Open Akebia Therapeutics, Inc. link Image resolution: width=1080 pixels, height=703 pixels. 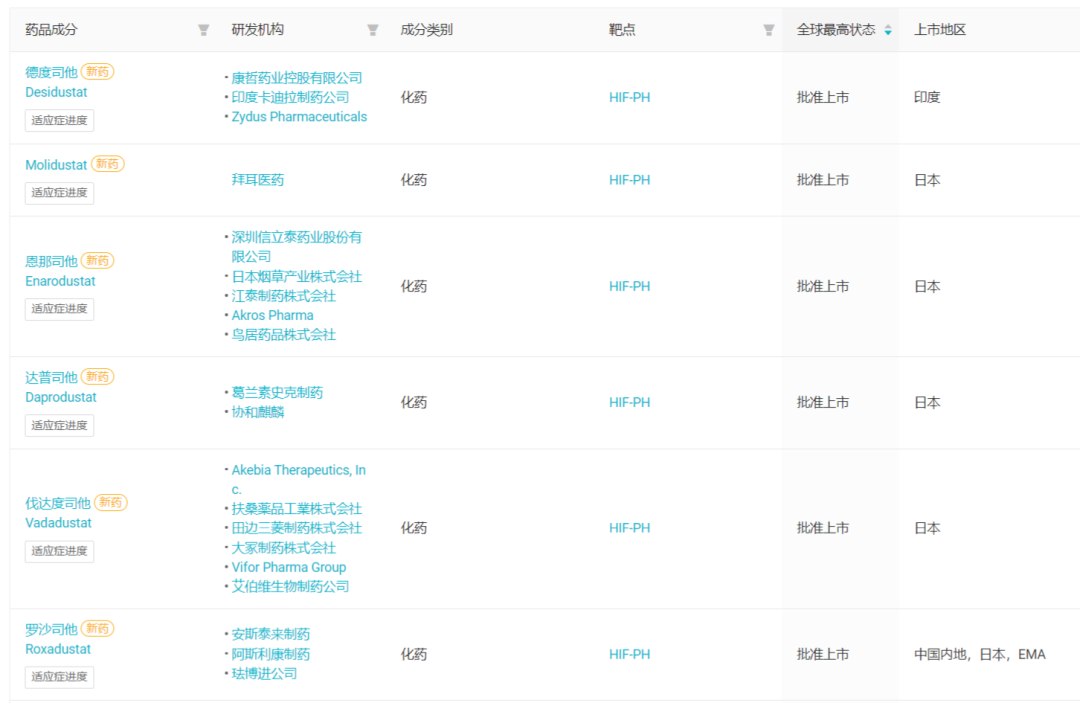pos(299,479)
